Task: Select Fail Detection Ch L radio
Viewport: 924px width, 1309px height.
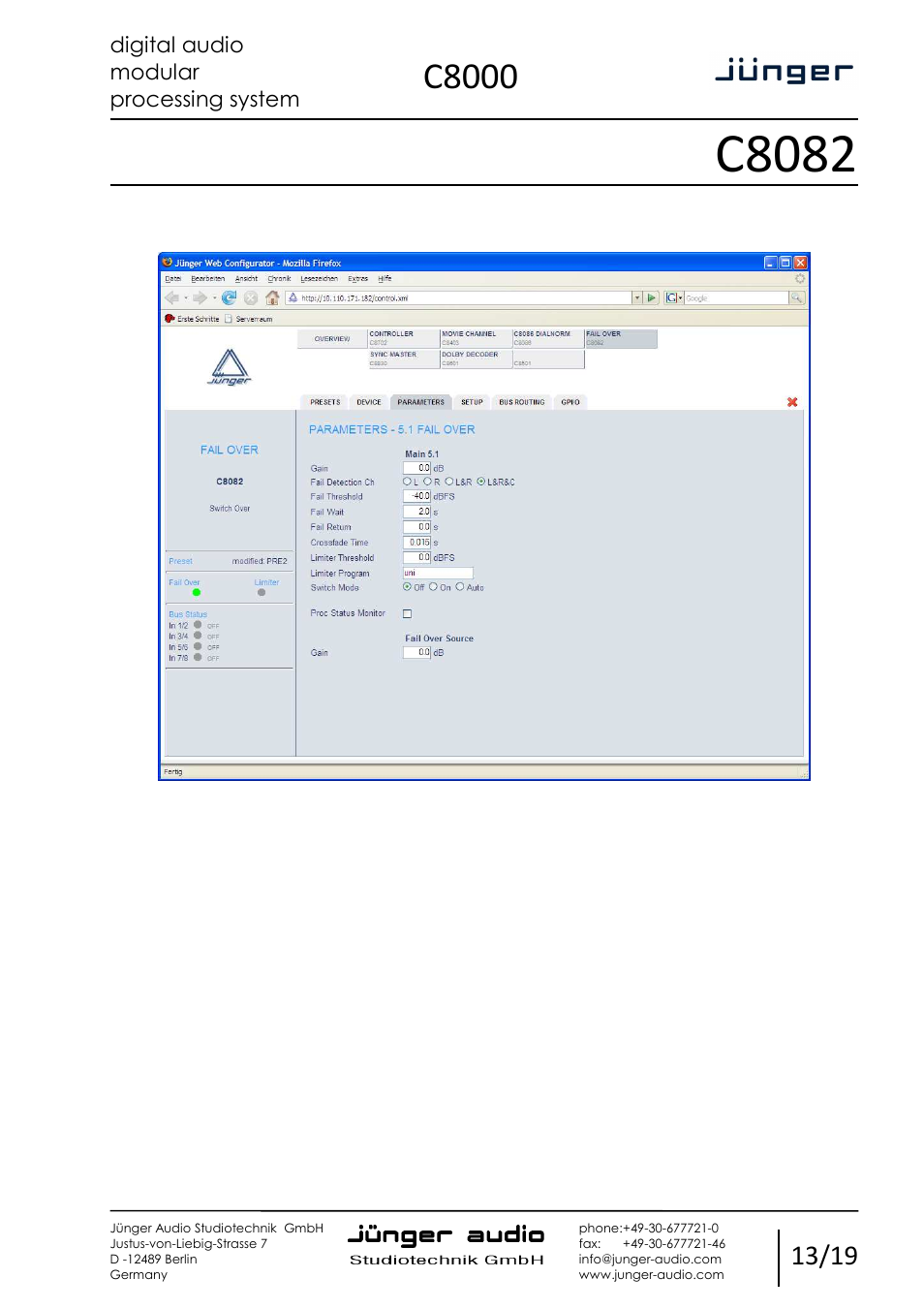Action: pyautogui.click(x=407, y=482)
